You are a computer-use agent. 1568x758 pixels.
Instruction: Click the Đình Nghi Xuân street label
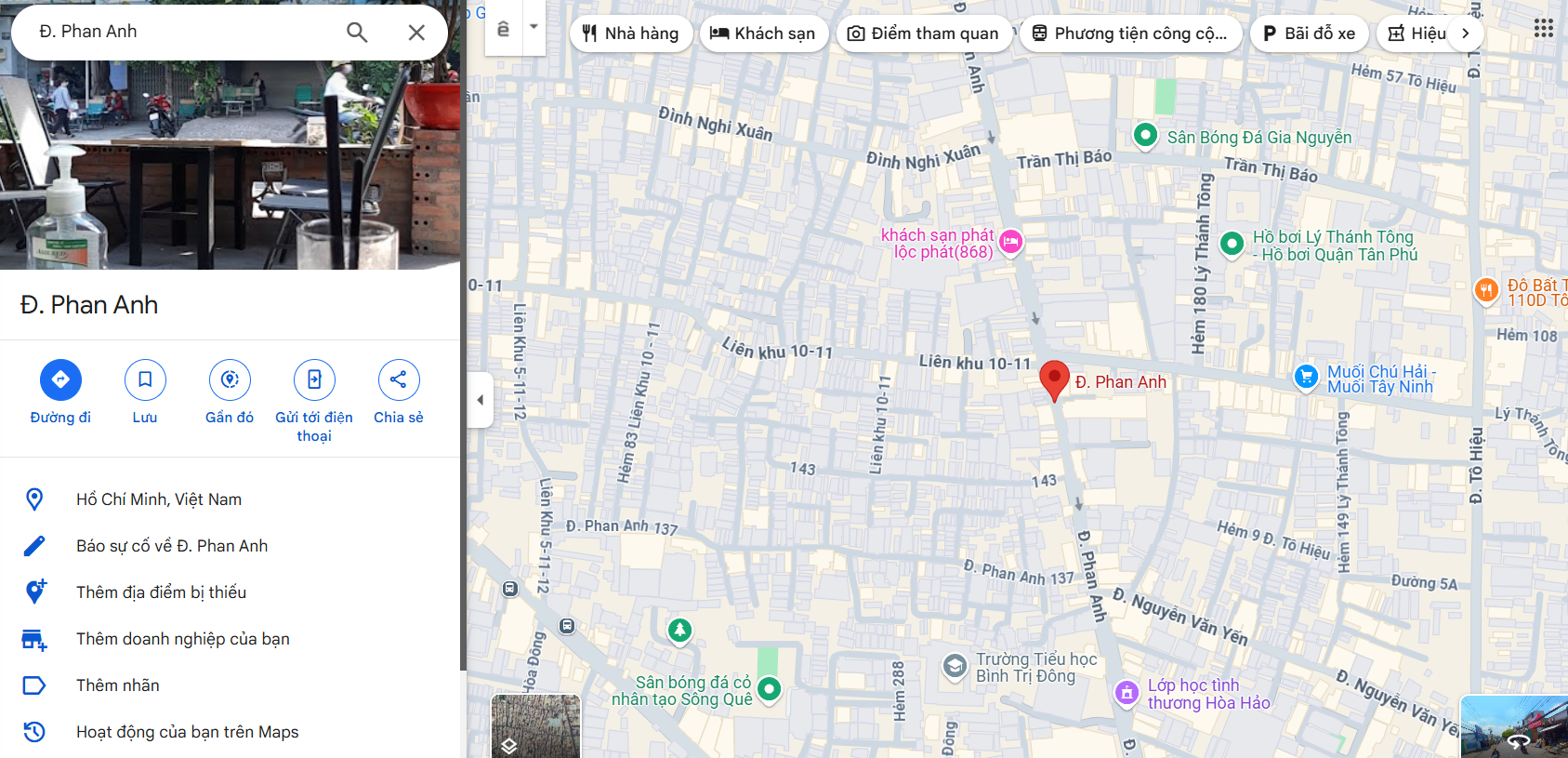click(716, 124)
